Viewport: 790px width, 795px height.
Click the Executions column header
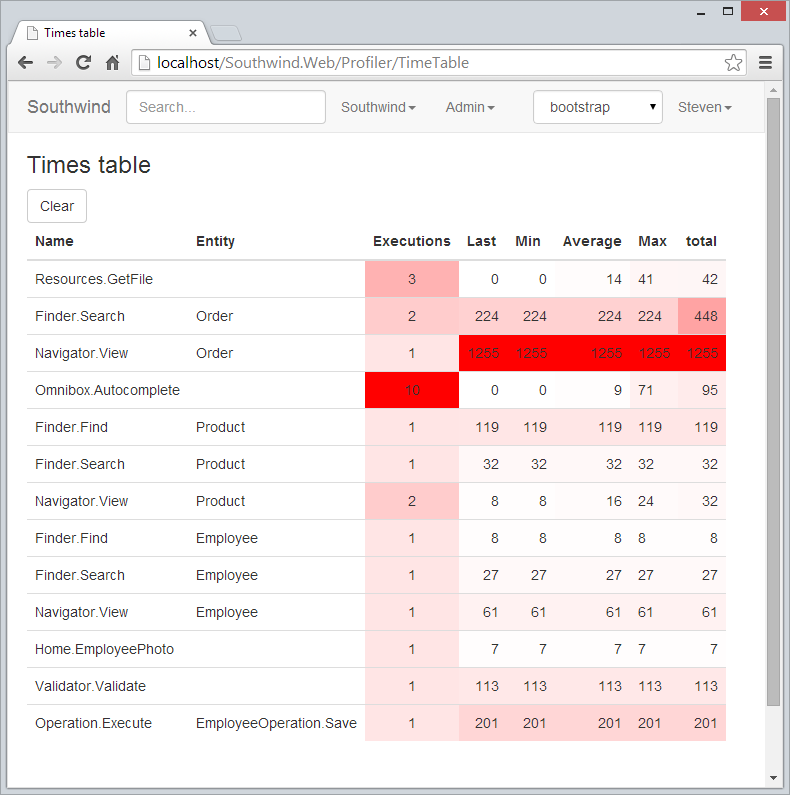pos(411,241)
